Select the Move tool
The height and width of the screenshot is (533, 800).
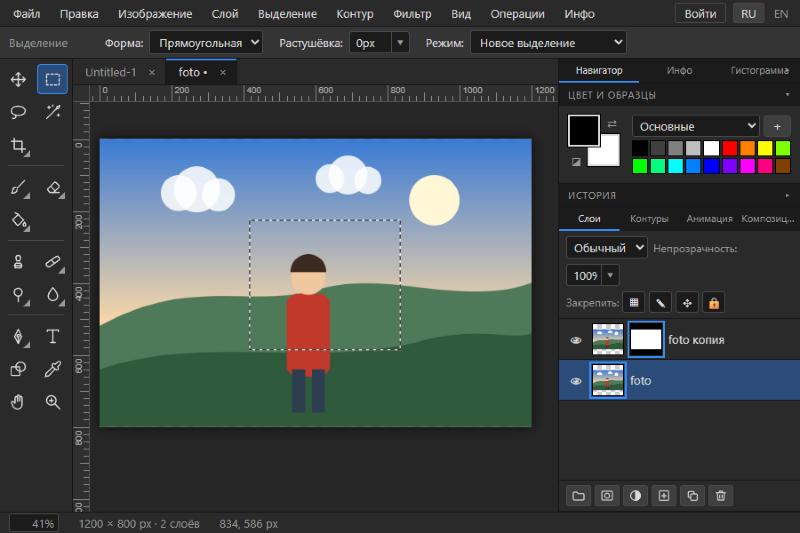click(x=18, y=80)
